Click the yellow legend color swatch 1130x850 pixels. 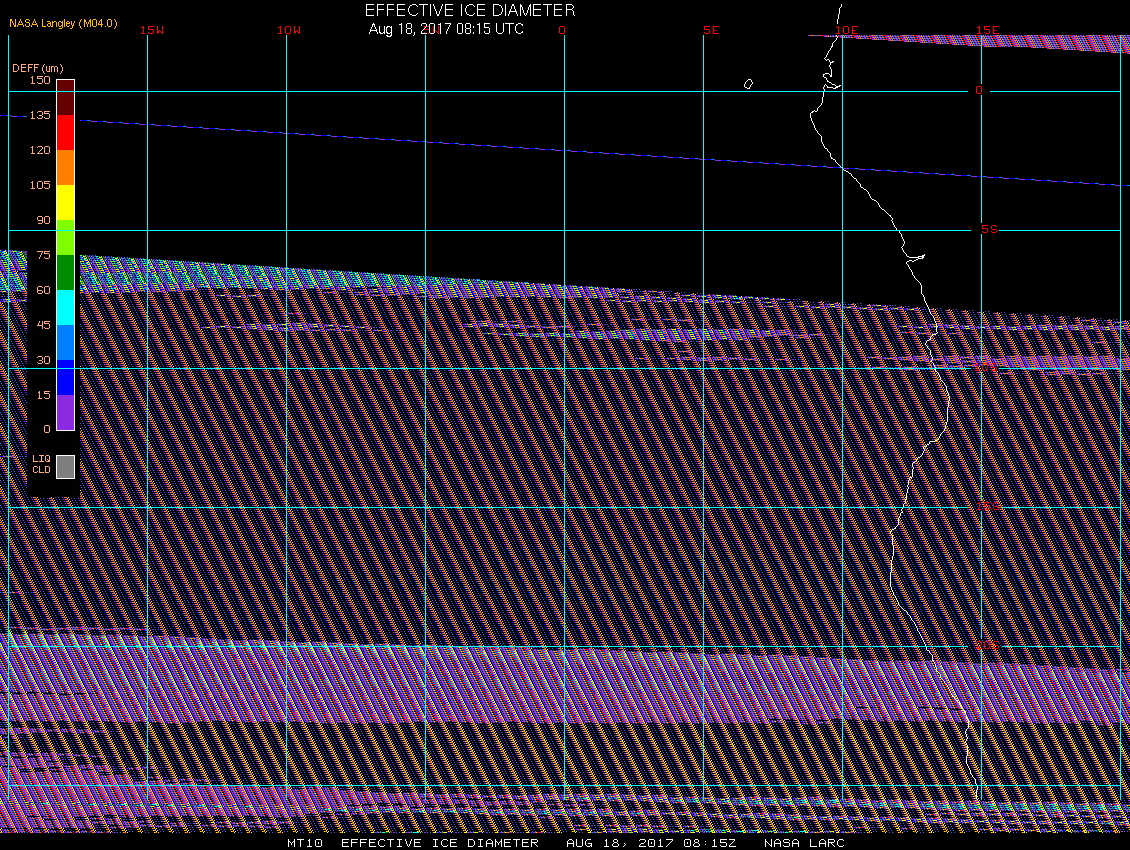pos(66,203)
